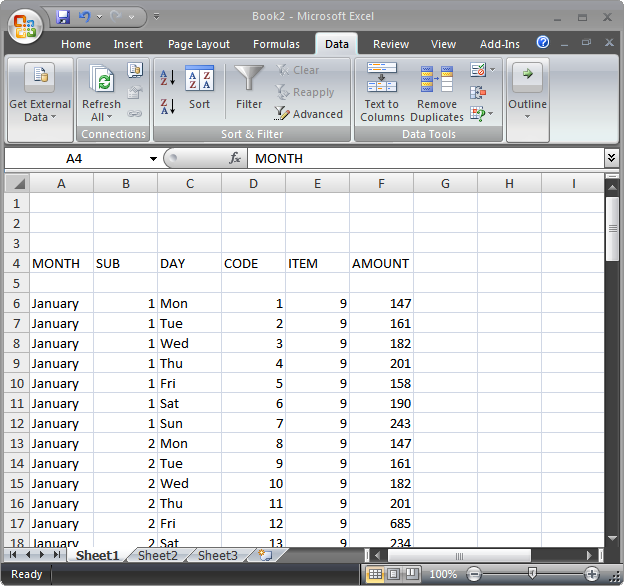
Task: Click the zoom slider handle
Action: tap(532, 574)
